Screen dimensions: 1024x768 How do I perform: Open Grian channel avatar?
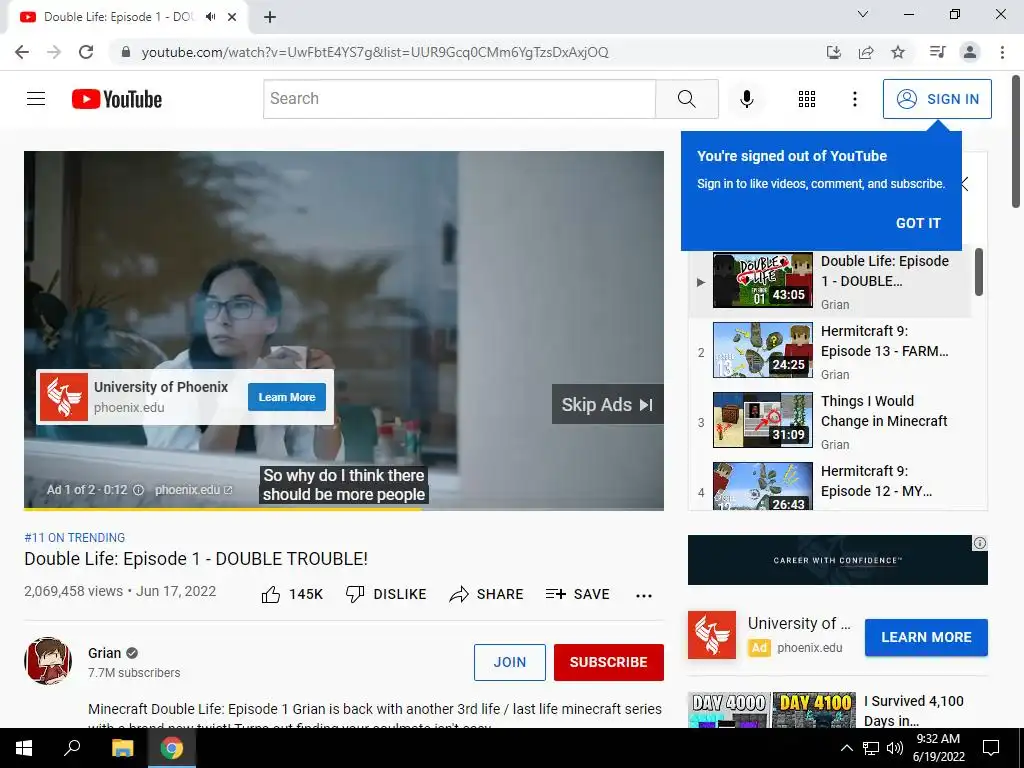(x=48, y=661)
